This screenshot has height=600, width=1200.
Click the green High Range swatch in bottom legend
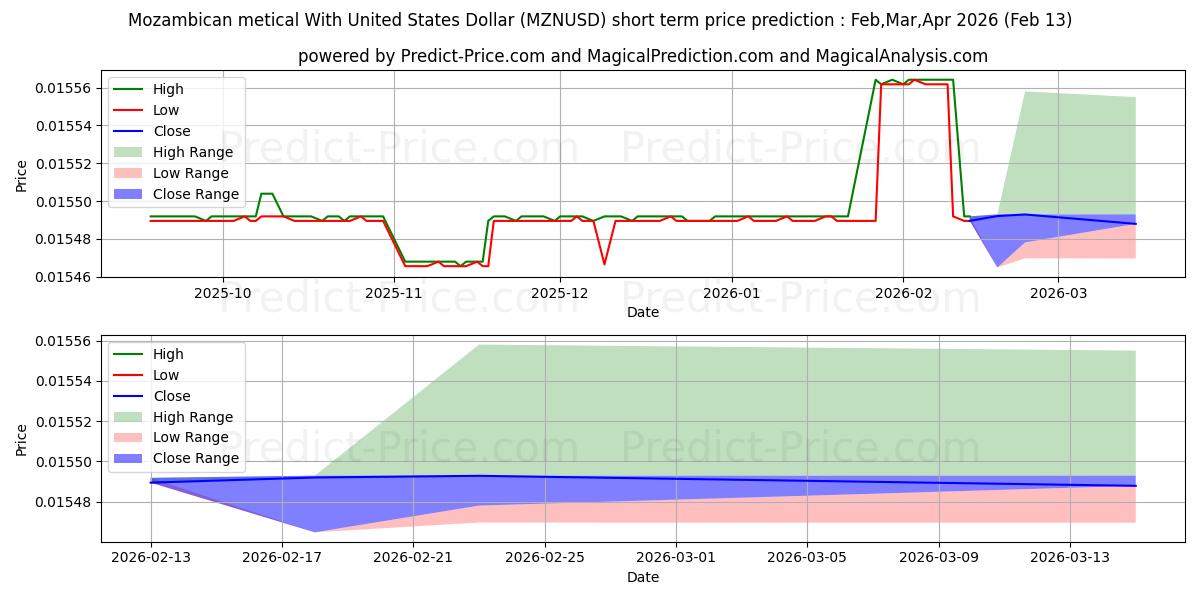click(130, 418)
